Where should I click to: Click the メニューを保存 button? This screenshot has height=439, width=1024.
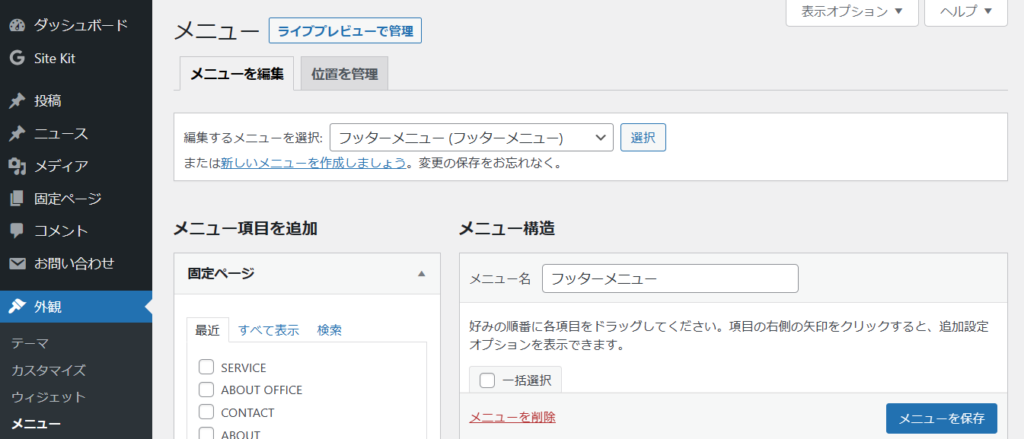pyautogui.click(x=941, y=418)
